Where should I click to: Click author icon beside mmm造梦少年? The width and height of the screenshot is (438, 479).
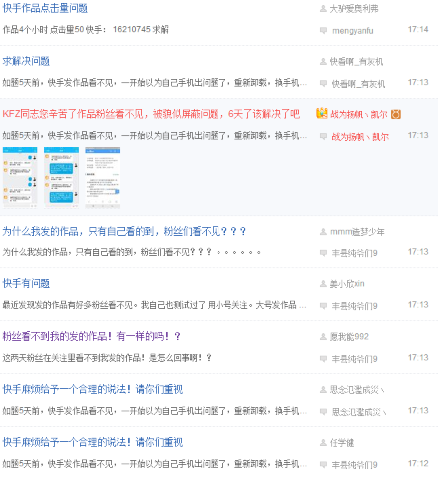[323, 232]
